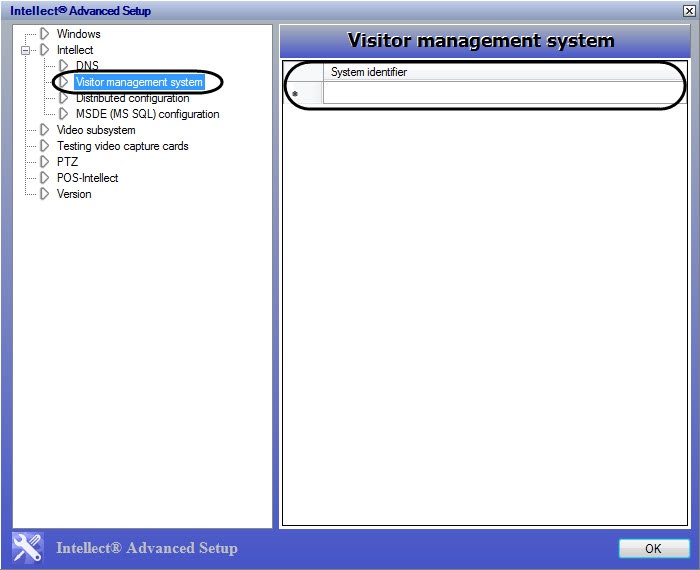Collapse the Intellect tree node
700x570 pixels.
[x=25, y=50]
